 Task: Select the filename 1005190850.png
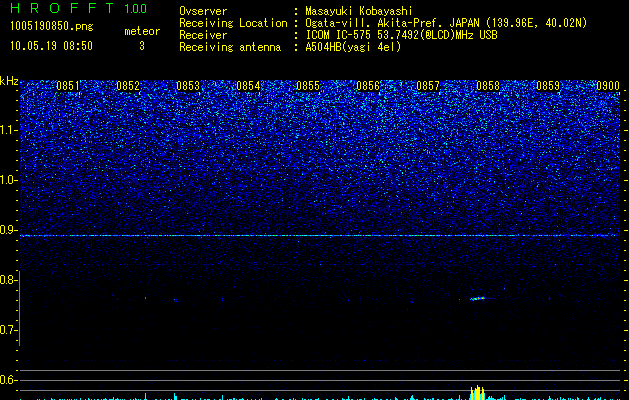(51, 27)
